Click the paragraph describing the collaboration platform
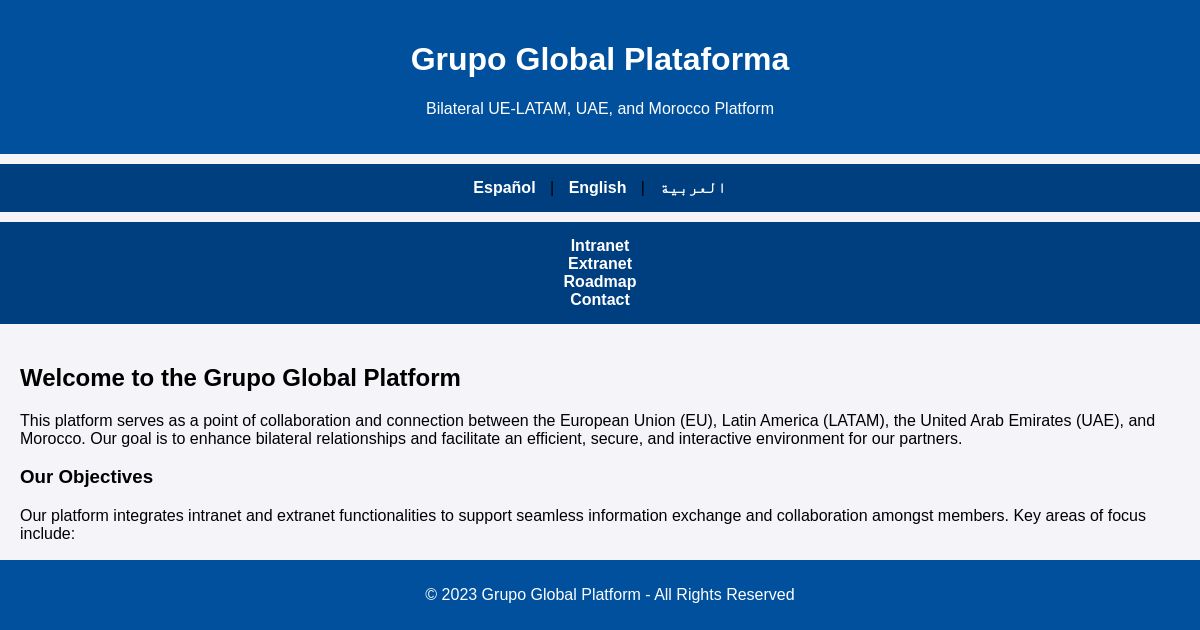This screenshot has height=630, width=1200. click(588, 429)
